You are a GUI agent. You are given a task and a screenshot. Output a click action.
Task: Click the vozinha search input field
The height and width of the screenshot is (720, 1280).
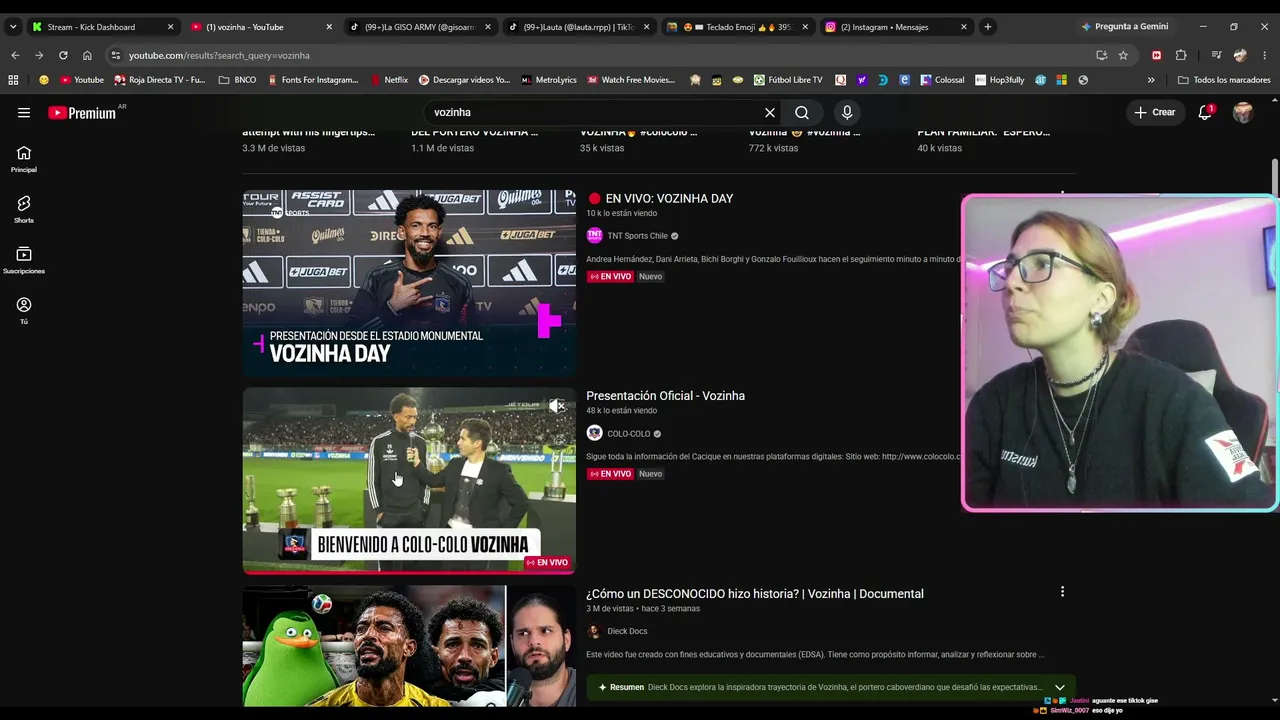click(x=595, y=113)
